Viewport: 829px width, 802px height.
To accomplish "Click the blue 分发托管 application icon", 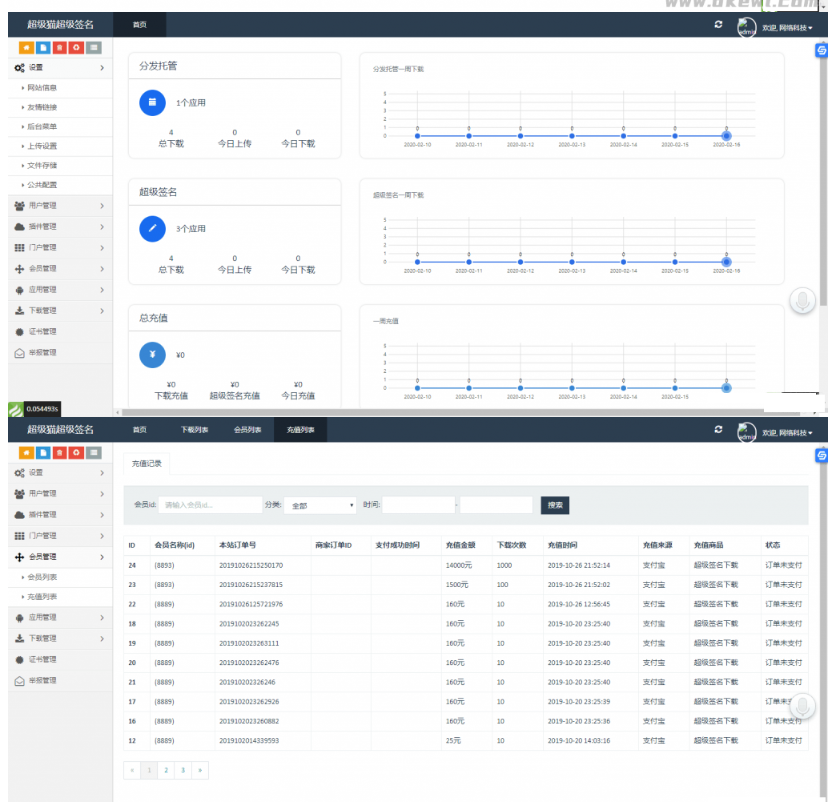I will (152, 102).
